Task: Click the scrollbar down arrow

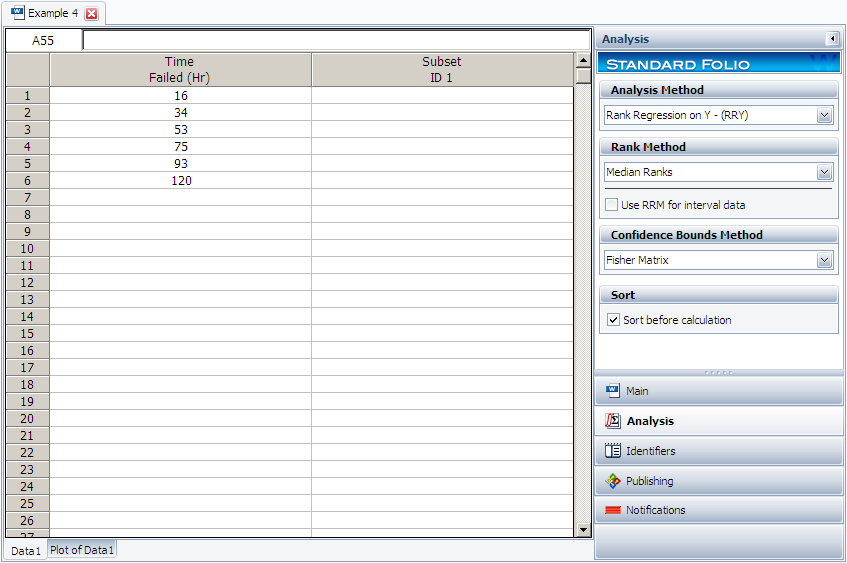Action: 583,530
